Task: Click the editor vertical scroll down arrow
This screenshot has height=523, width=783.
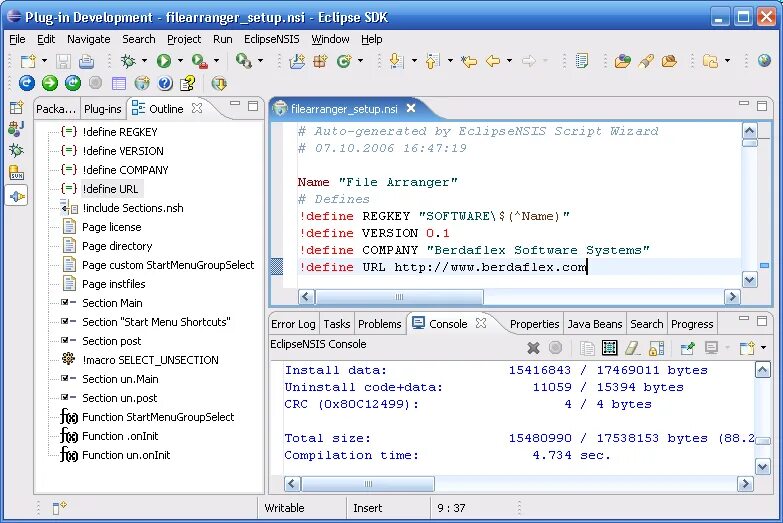Action: click(x=750, y=280)
